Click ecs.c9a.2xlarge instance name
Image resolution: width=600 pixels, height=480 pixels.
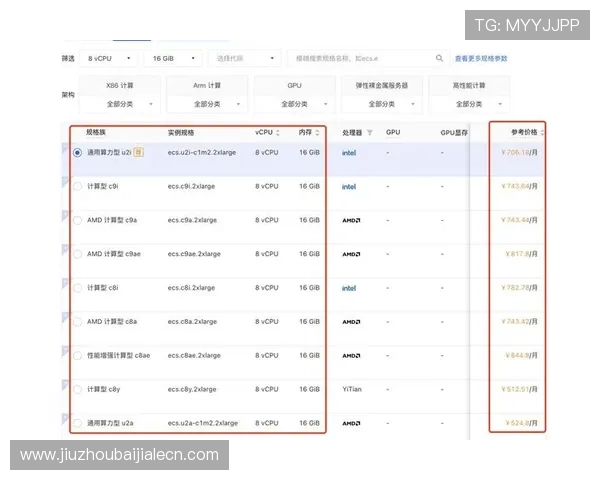tap(192, 220)
